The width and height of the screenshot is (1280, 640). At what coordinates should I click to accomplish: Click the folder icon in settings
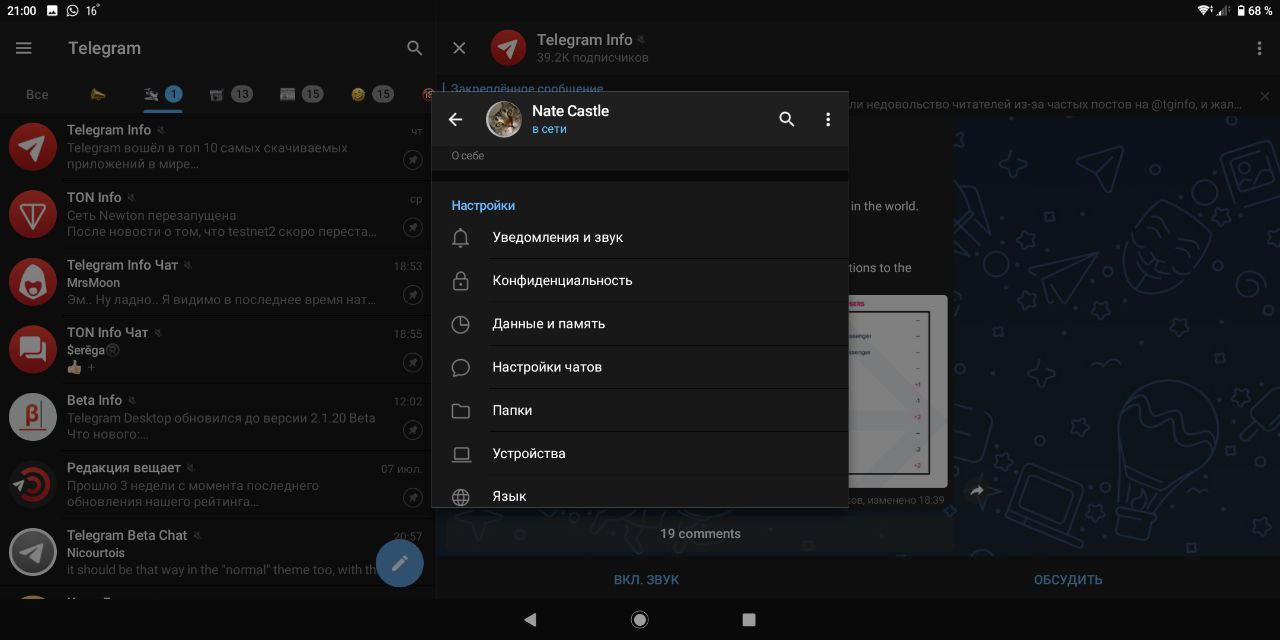point(461,411)
